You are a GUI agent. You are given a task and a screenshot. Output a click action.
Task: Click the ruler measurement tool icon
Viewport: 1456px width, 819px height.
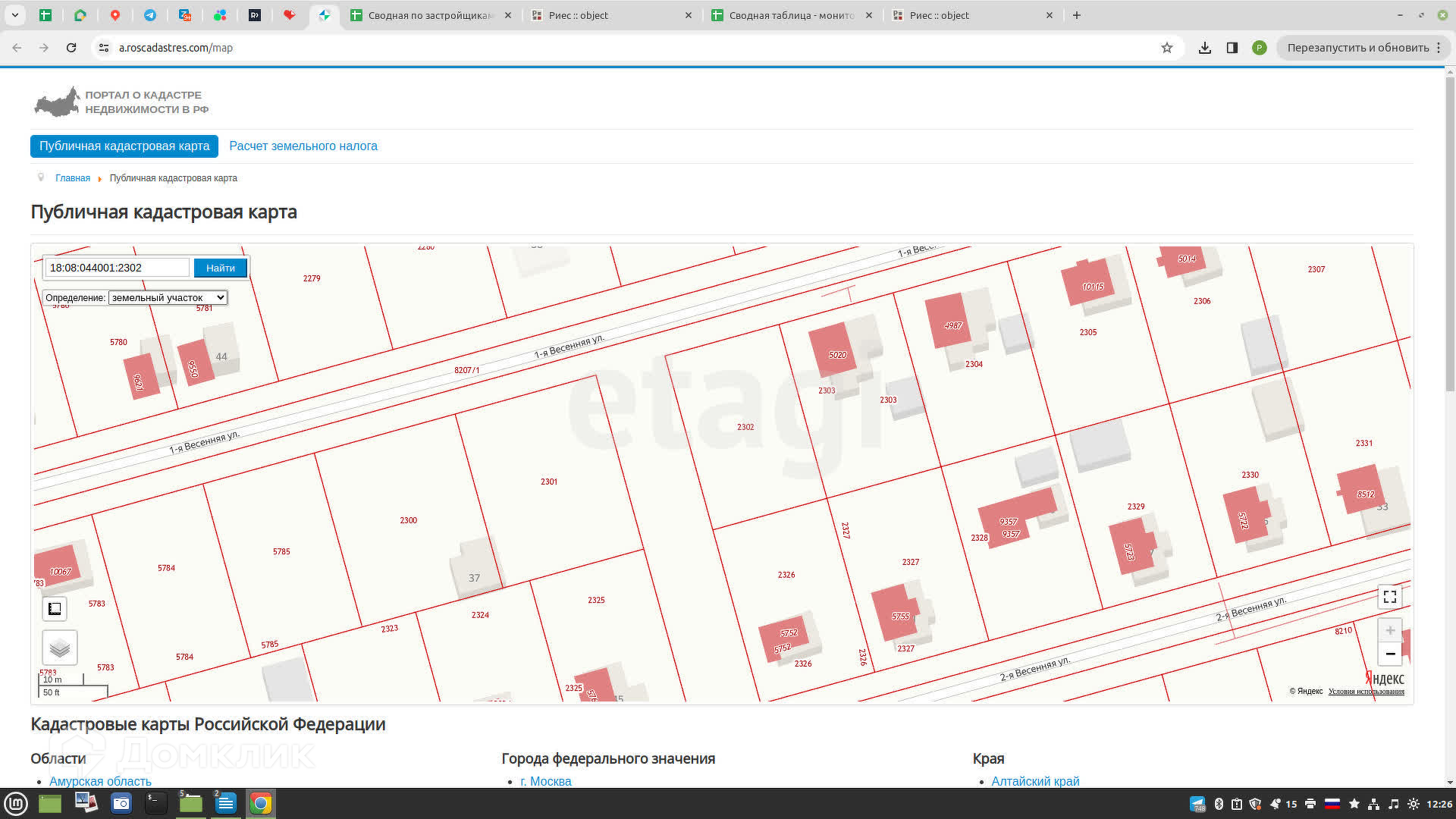tap(55, 608)
